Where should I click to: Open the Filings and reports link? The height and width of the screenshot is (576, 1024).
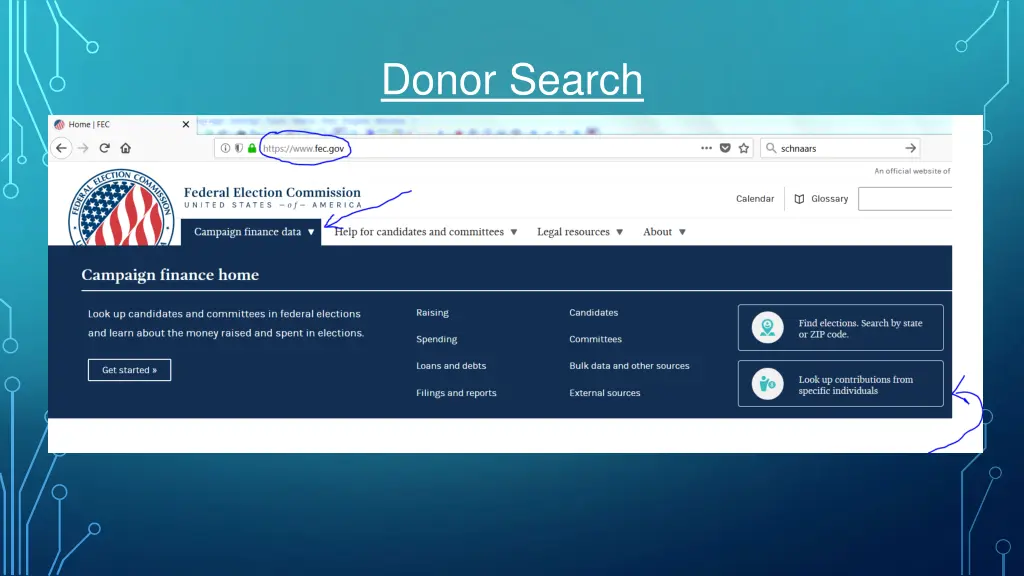tap(456, 392)
